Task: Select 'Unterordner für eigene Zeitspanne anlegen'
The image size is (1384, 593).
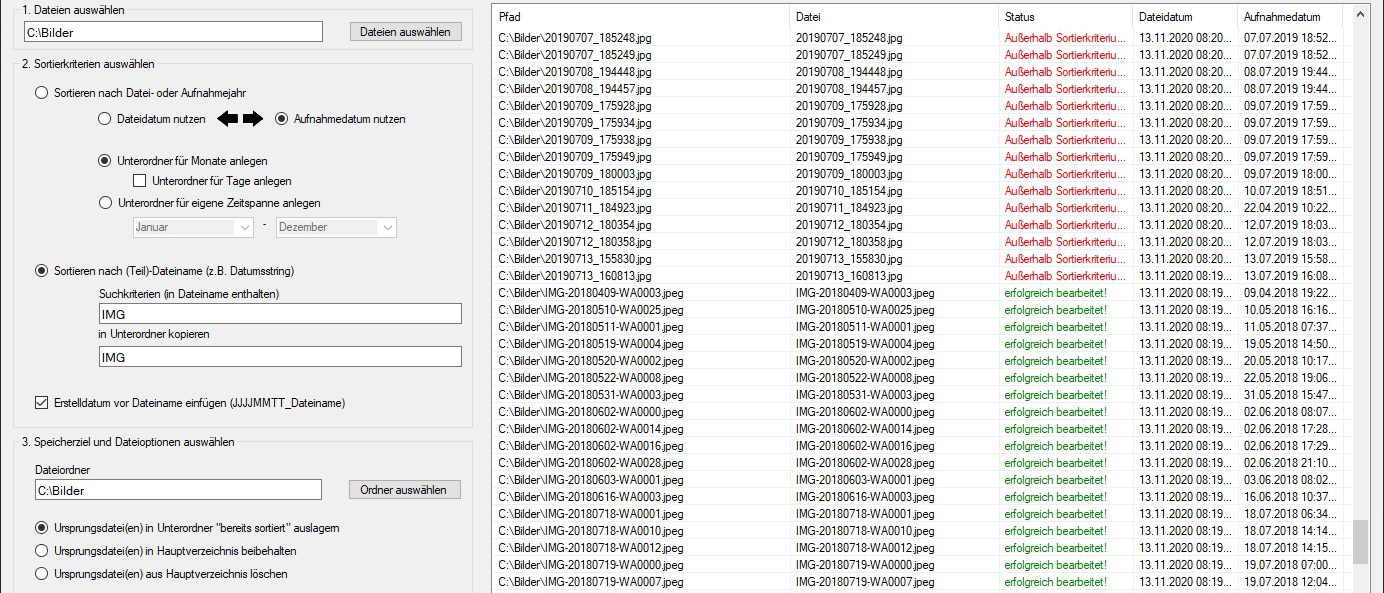Action: 105,203
